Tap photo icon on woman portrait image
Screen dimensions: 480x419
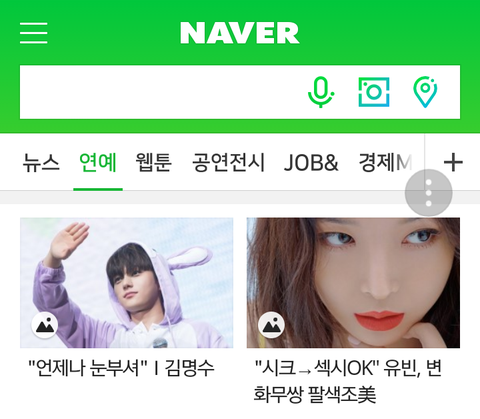(271, 325)
